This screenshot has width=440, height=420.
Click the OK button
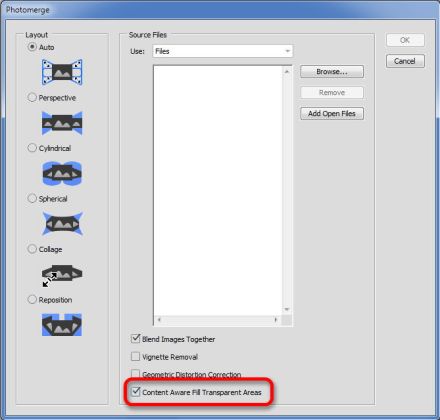point(405,40)
